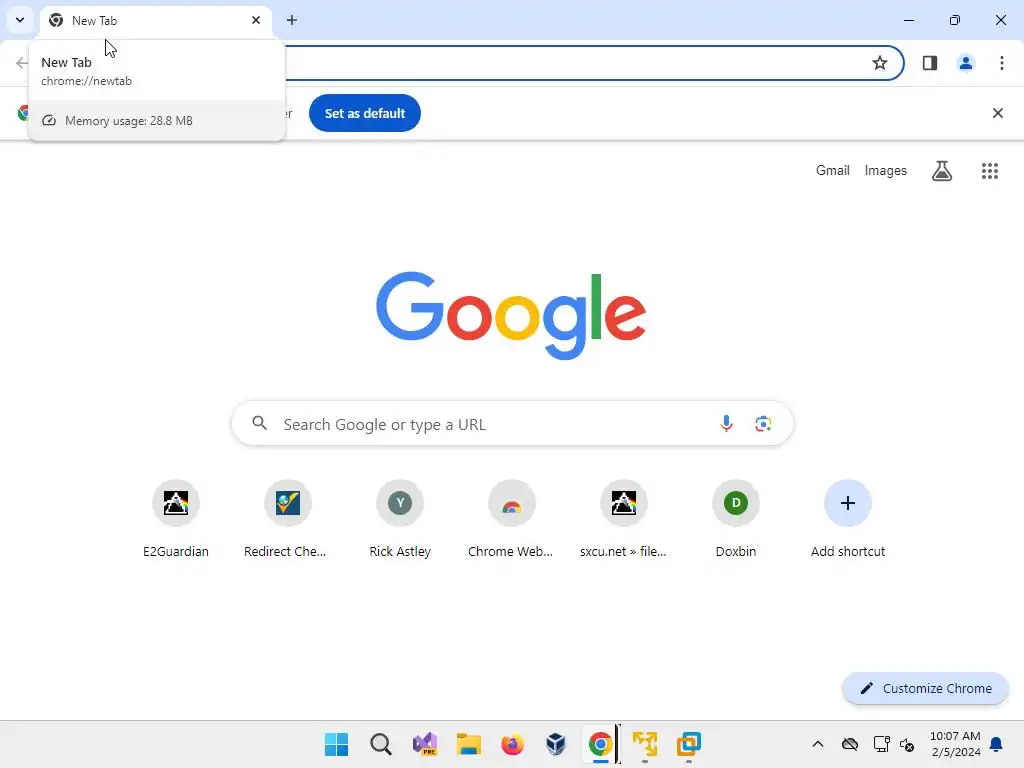Screen dimensions: 1024x768
Task: Launch Visual Studio Preview from taskbar
Action: tap(424, 744)
